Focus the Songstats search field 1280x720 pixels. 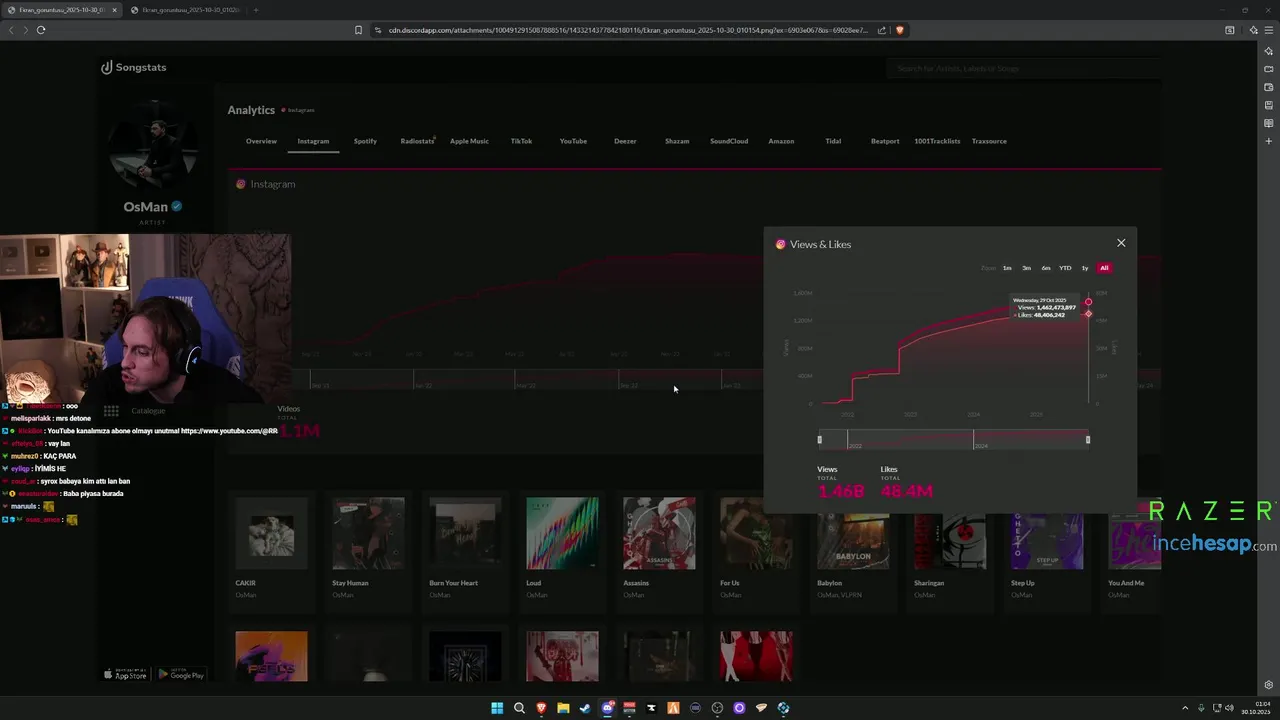[1023, 68]
